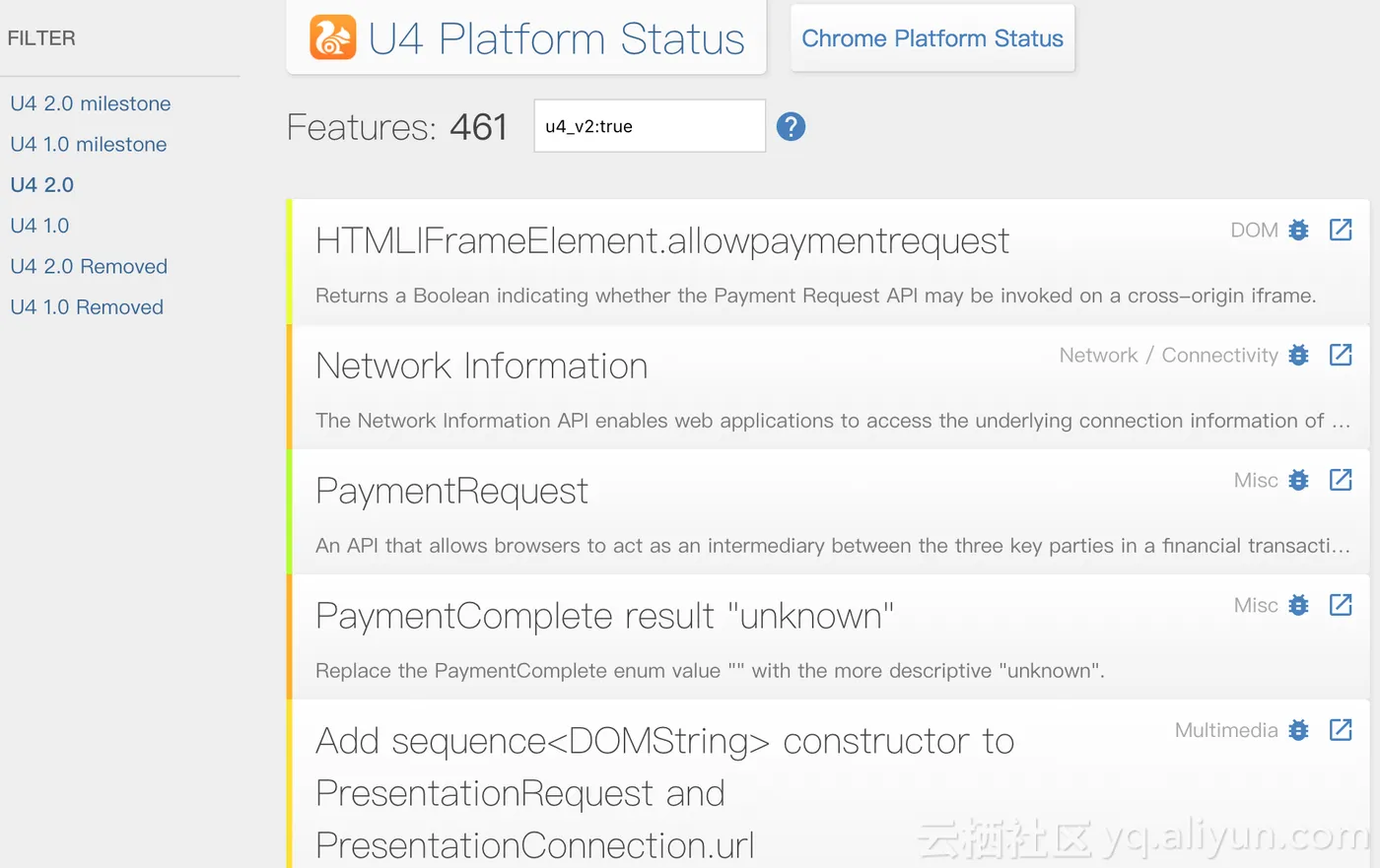The height and width of the screenshot is (868, 1380).
Task: Click bug icon for Network Information
Action: 1299,355
